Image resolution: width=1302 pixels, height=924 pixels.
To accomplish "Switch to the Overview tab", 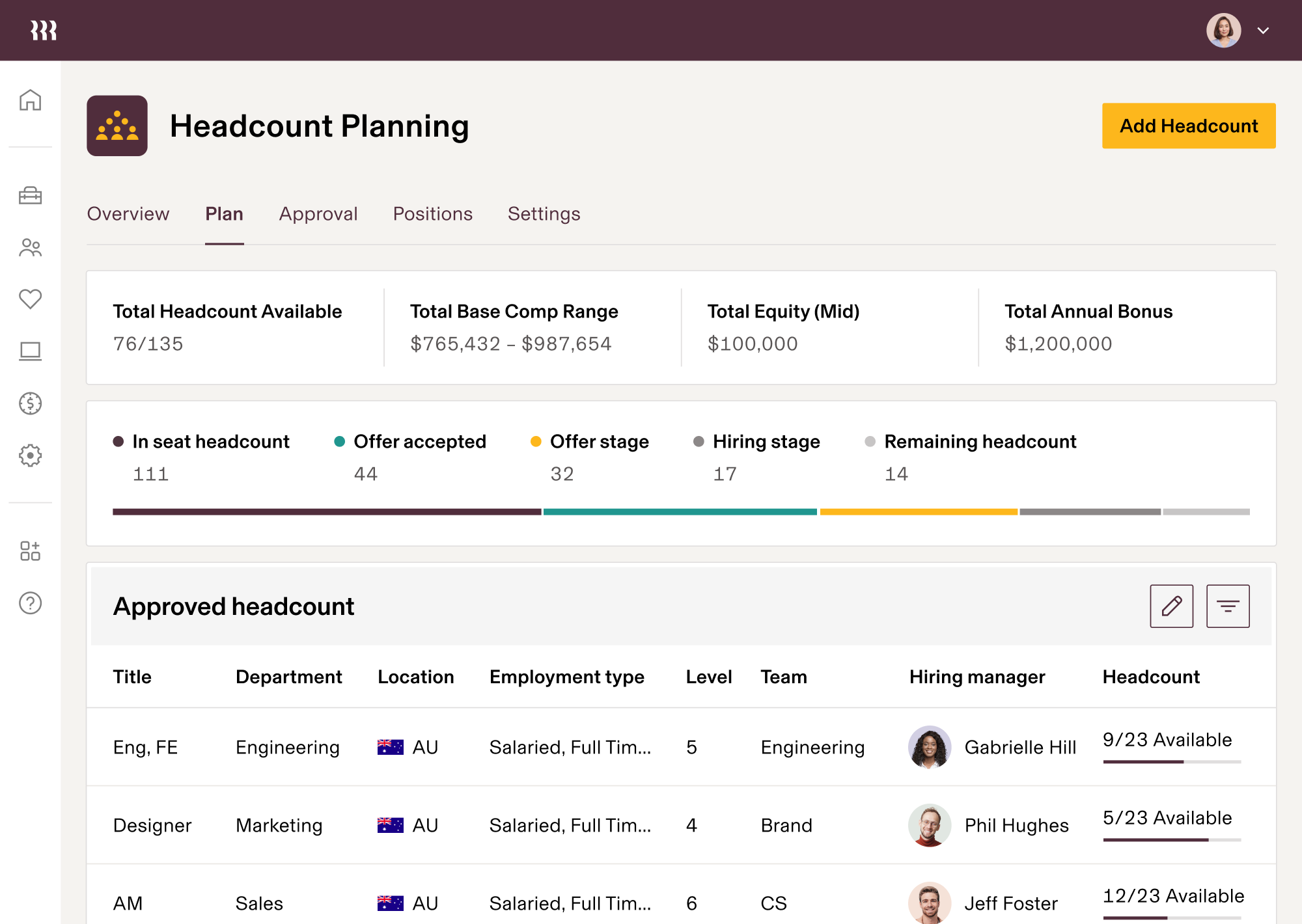I will [128, 213].
